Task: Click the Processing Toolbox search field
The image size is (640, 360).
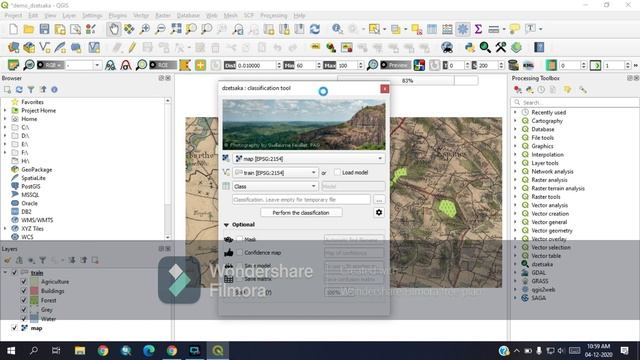Action: coord(575,102)
